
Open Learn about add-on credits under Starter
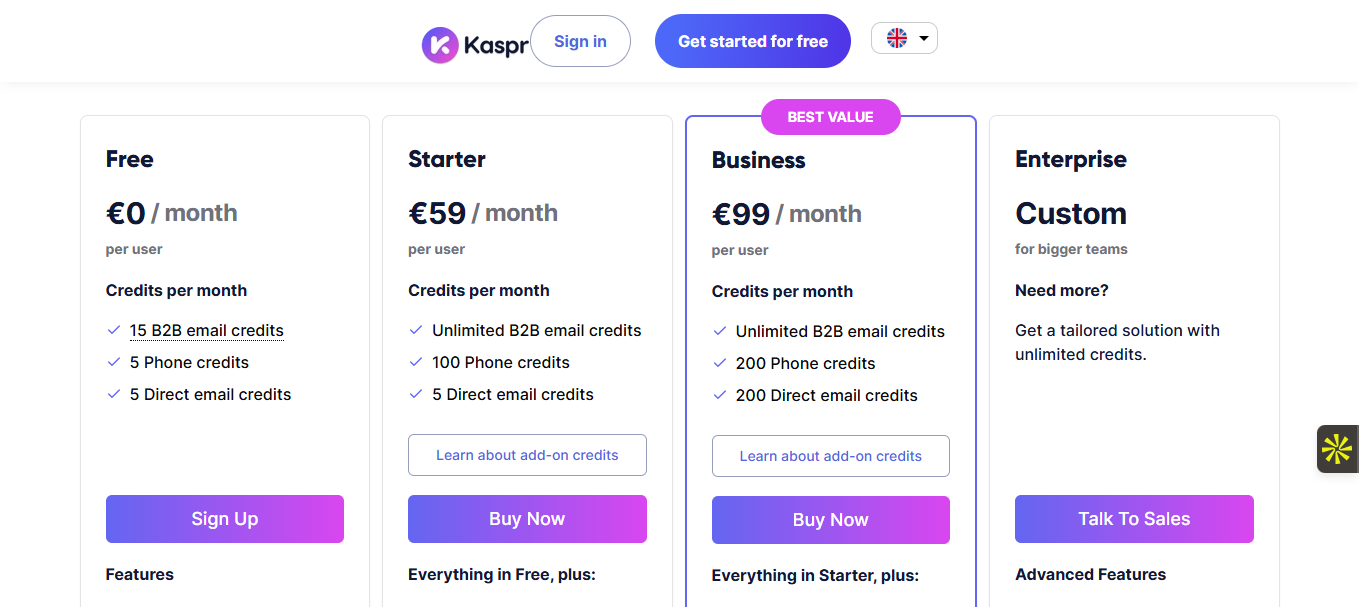click(527, 455)
